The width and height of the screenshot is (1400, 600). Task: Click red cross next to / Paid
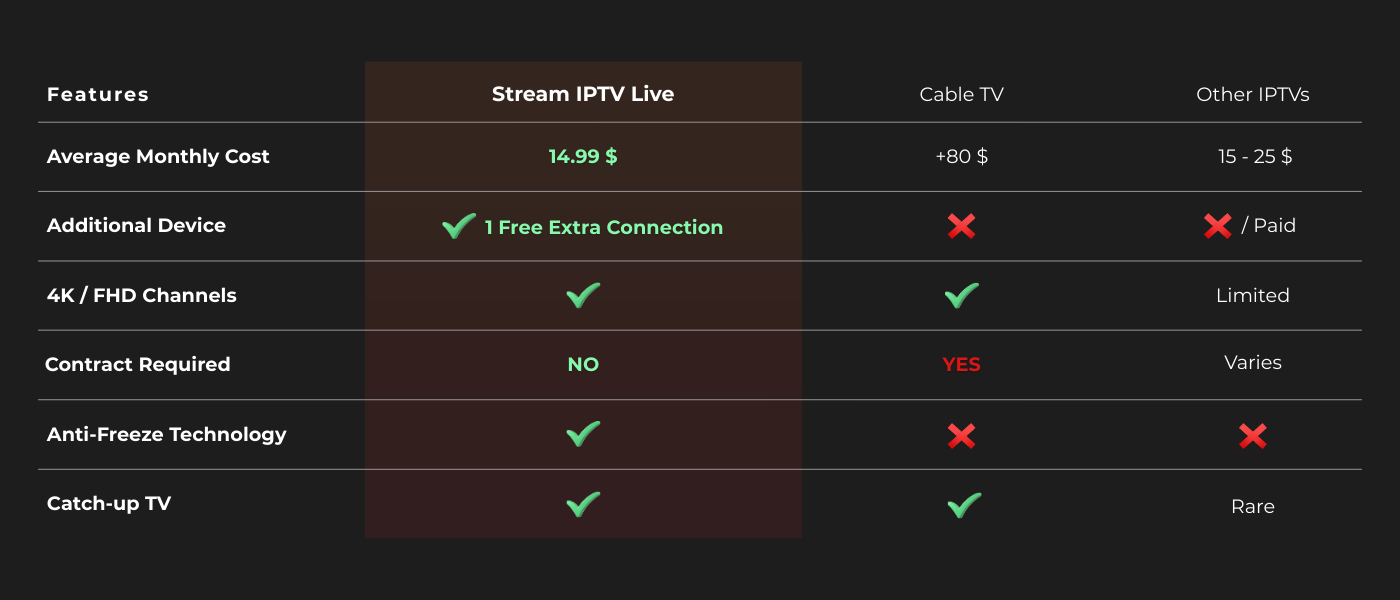[1217, 226]
